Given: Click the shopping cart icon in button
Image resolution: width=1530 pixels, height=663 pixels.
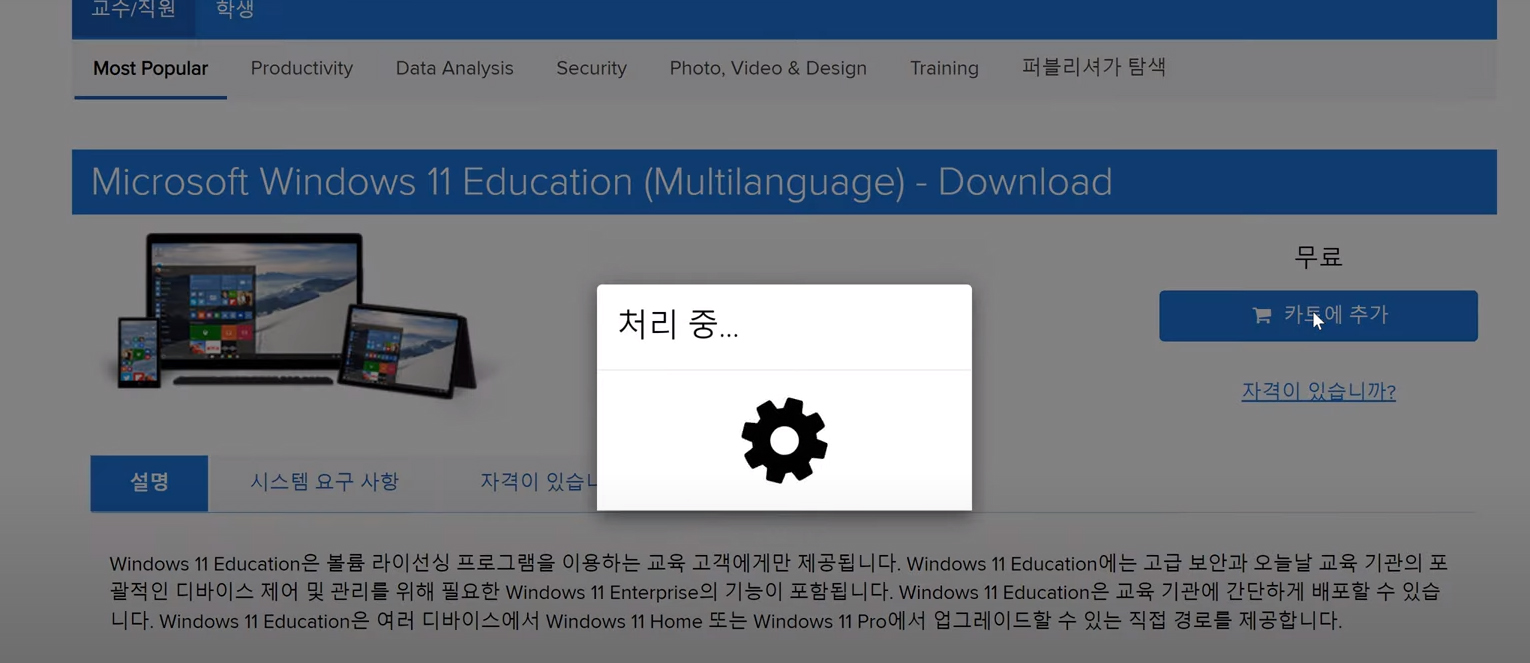Looking at the screenshot, I should [x=1262, y=315].
